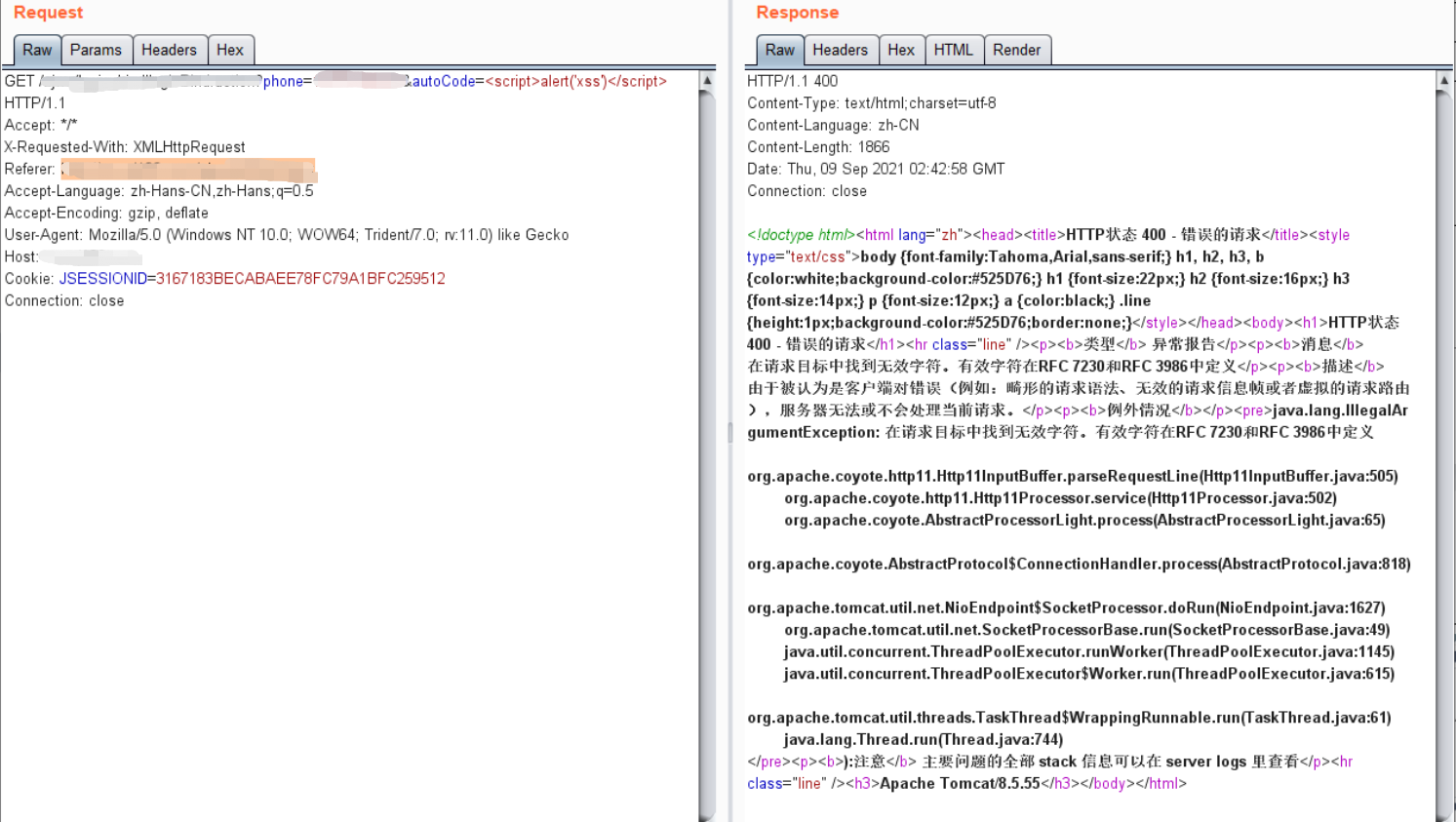Open the Response Hex tab
The width and height of the screenshot is (1456, 822).
pos(901,50)
